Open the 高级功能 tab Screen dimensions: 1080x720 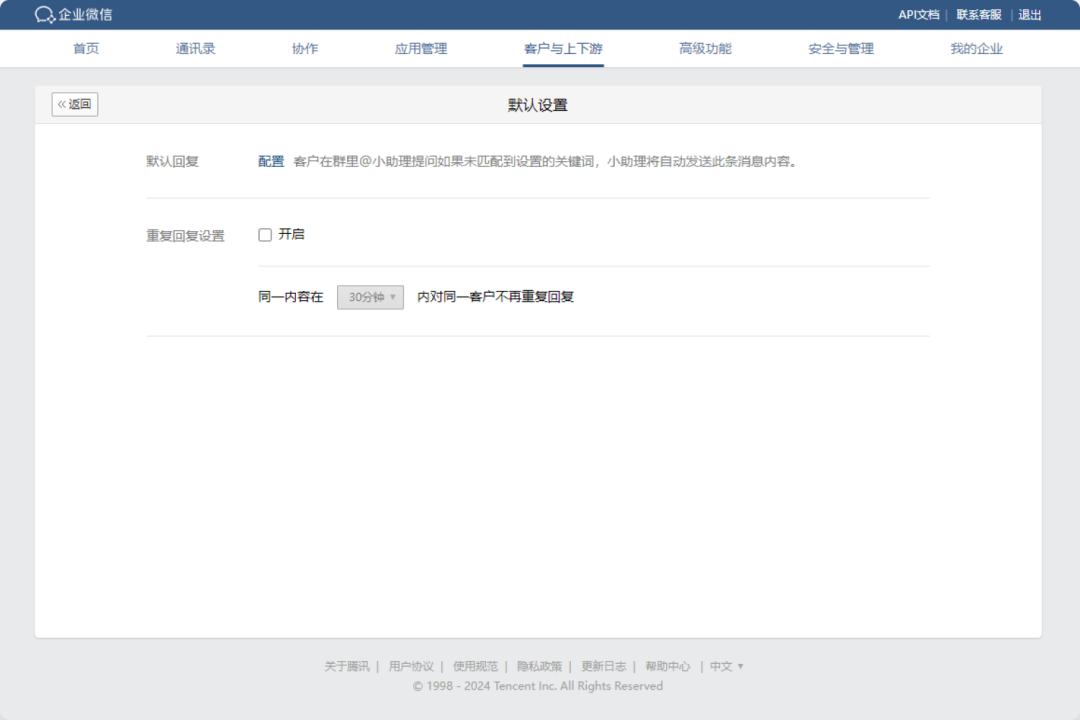coord(705,49)
